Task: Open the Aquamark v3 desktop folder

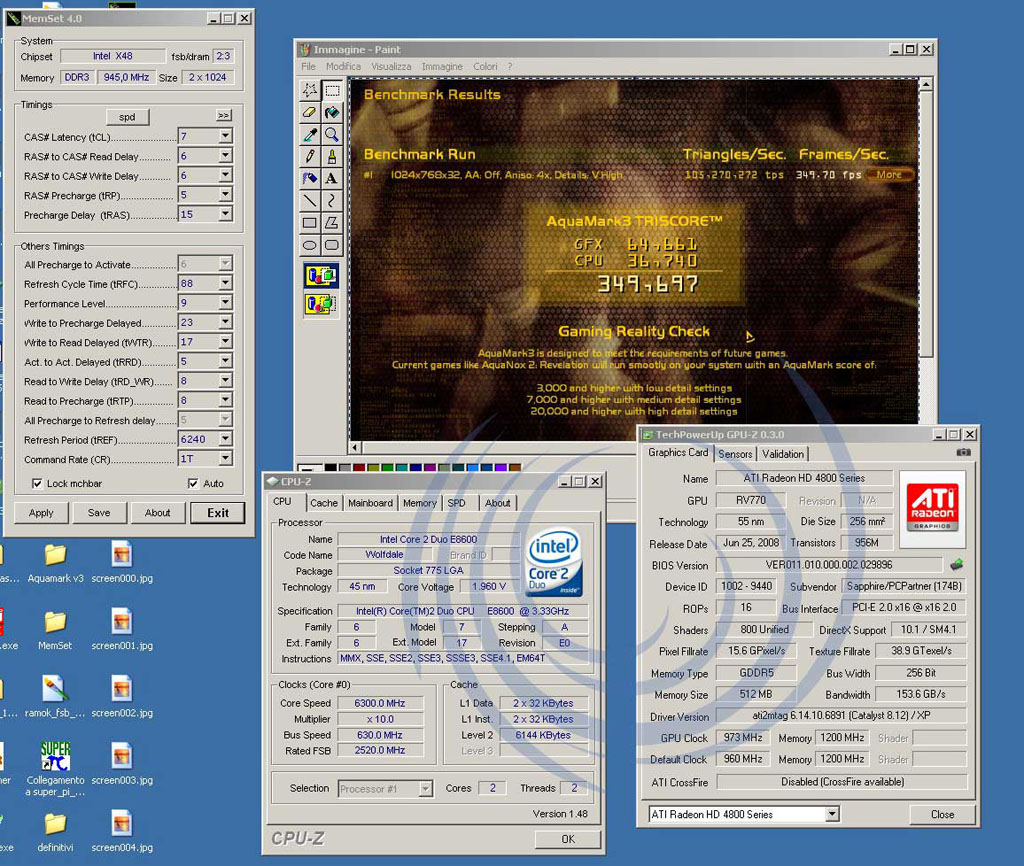Action: tap(56, 563)
